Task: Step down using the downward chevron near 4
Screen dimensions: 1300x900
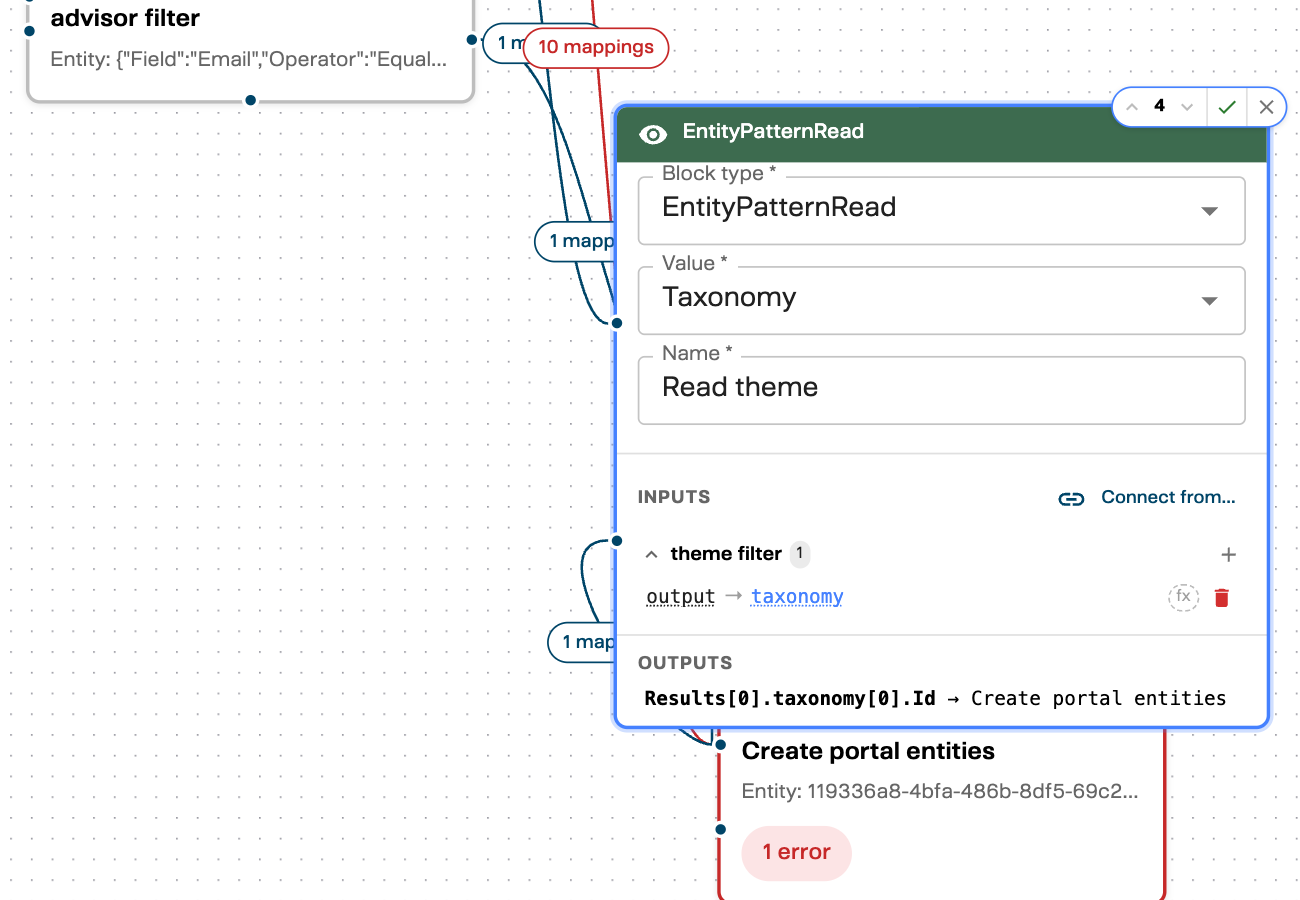Action: (1186, 106)
